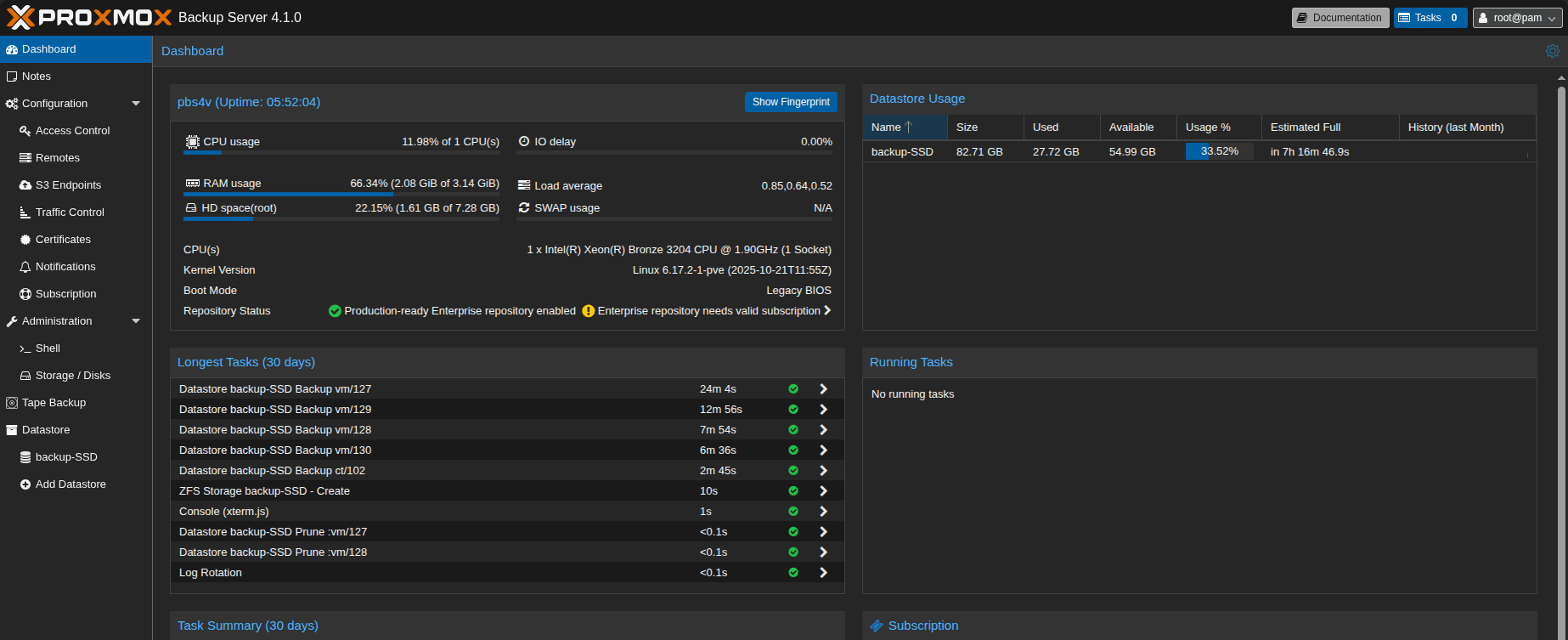
Task: Click Show Fingerprint button
Action: (x=791, y=102)
